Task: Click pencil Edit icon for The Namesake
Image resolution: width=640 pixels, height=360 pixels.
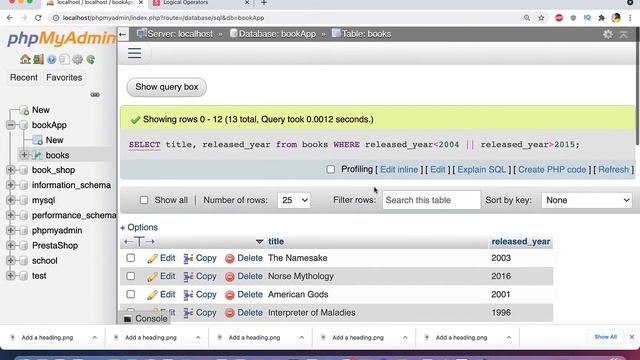Action: 152,258
